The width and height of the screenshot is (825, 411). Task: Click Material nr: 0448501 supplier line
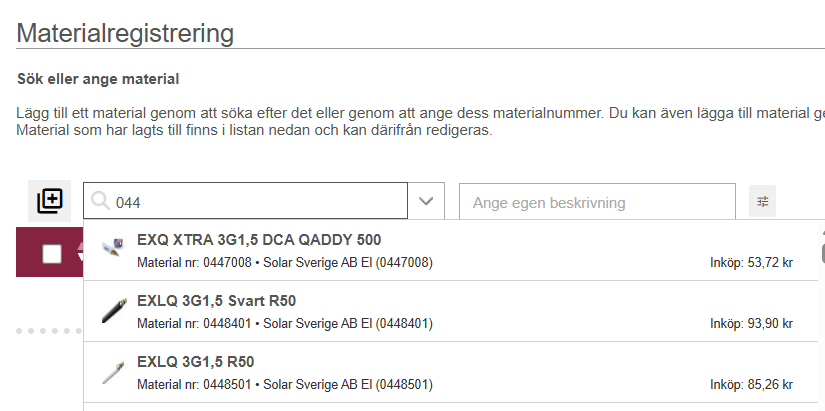click(284, 385)
